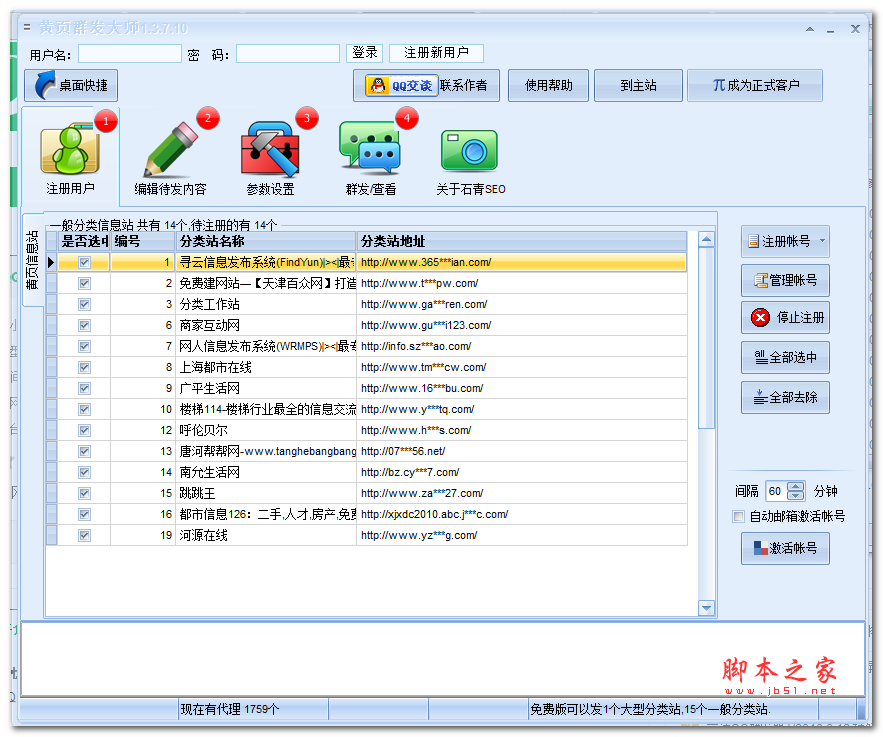Click the red 停止注册 stop button
883x737 pixels.
click(x=785, y=318)
